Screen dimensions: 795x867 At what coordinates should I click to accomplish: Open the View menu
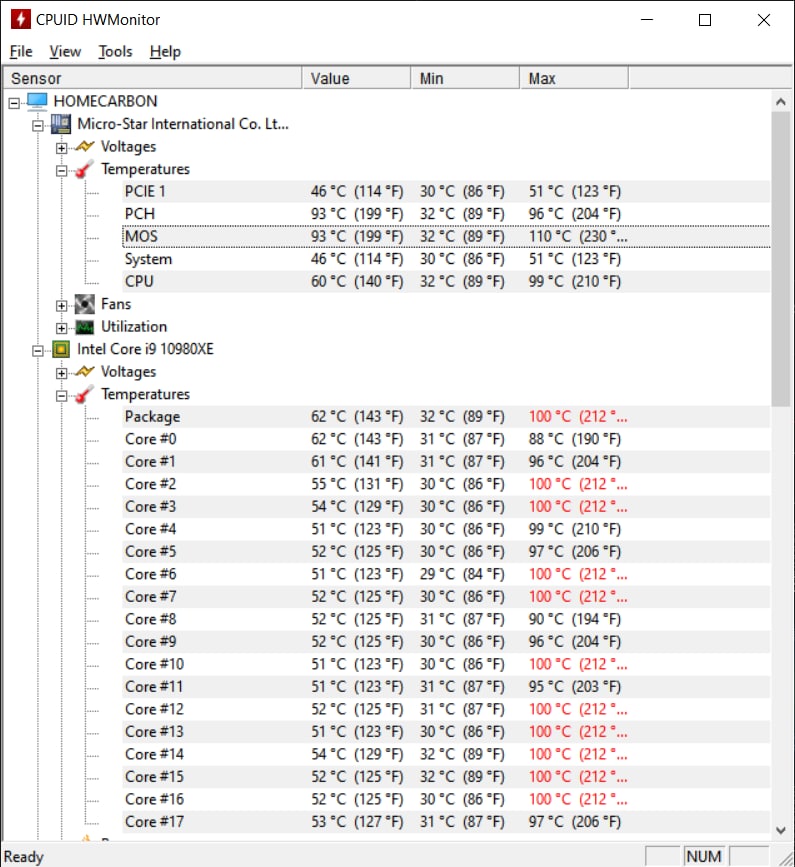(x=65, y=51)
